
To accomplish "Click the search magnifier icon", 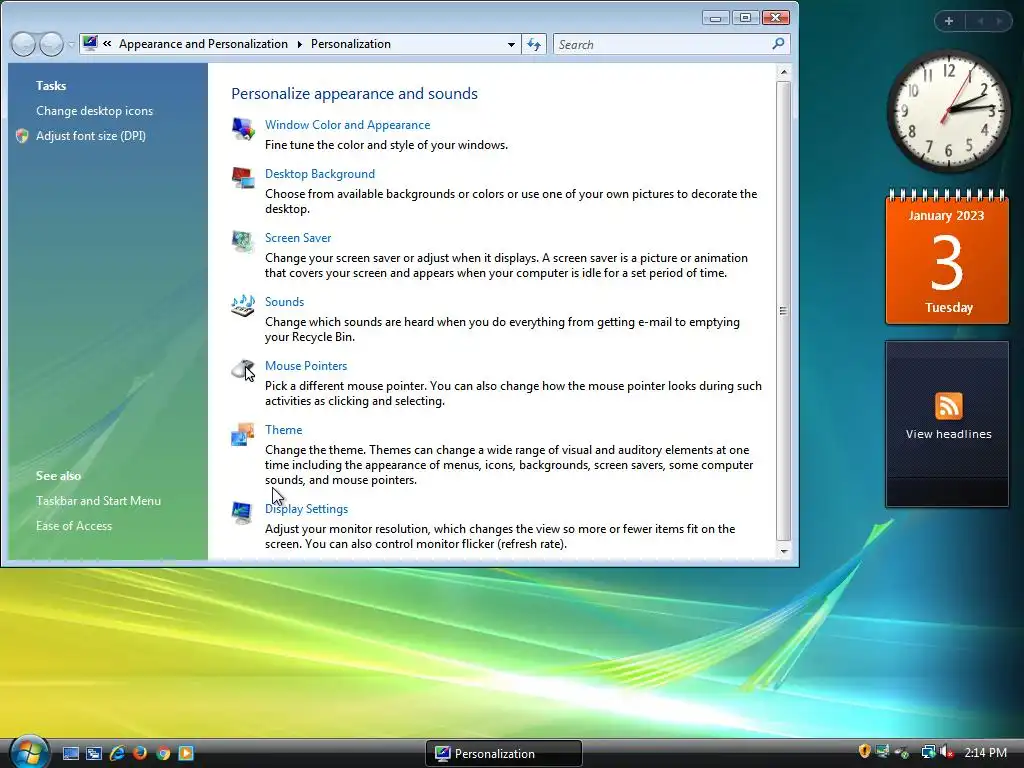I will [778, 44].
